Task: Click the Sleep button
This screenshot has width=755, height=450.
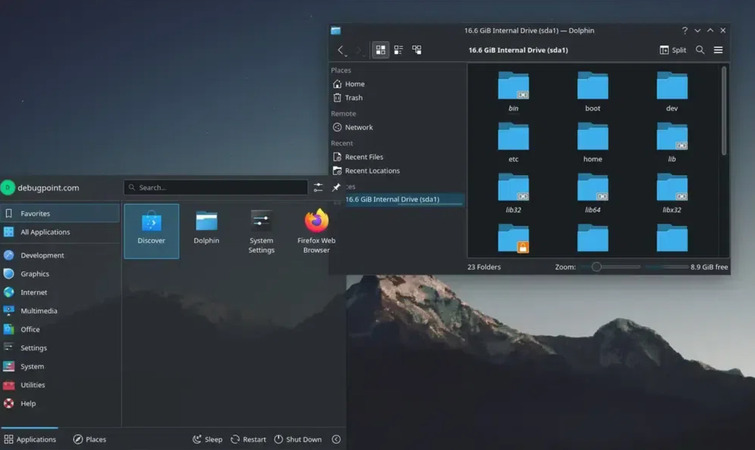Action: point(208,439)
